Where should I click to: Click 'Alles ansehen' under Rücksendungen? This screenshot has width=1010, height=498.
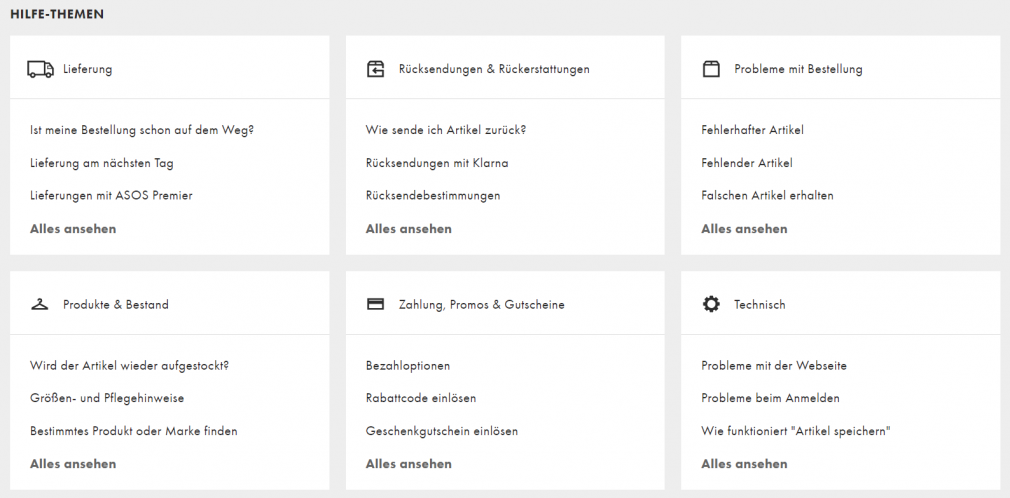[x=408, y=229]
